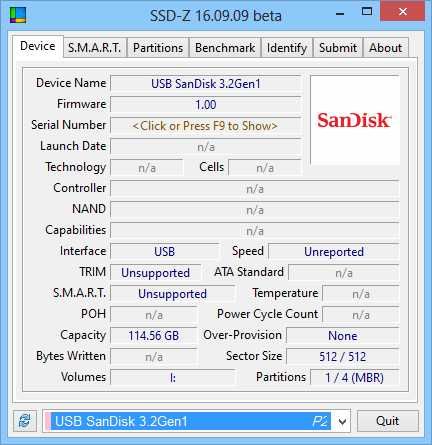Image resolution: width=432 pixels, height=445 pixels.
Task: Click the Partitions value 1 / 4 (MBR)
Action: (354, 378)
